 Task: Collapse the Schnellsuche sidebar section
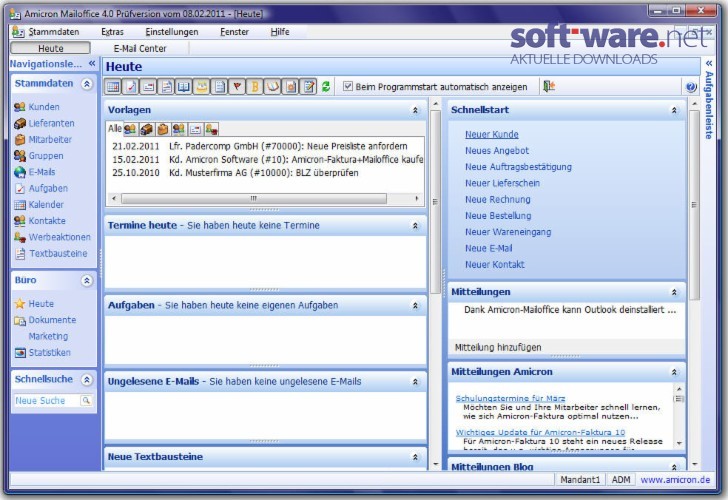(87, 380)
